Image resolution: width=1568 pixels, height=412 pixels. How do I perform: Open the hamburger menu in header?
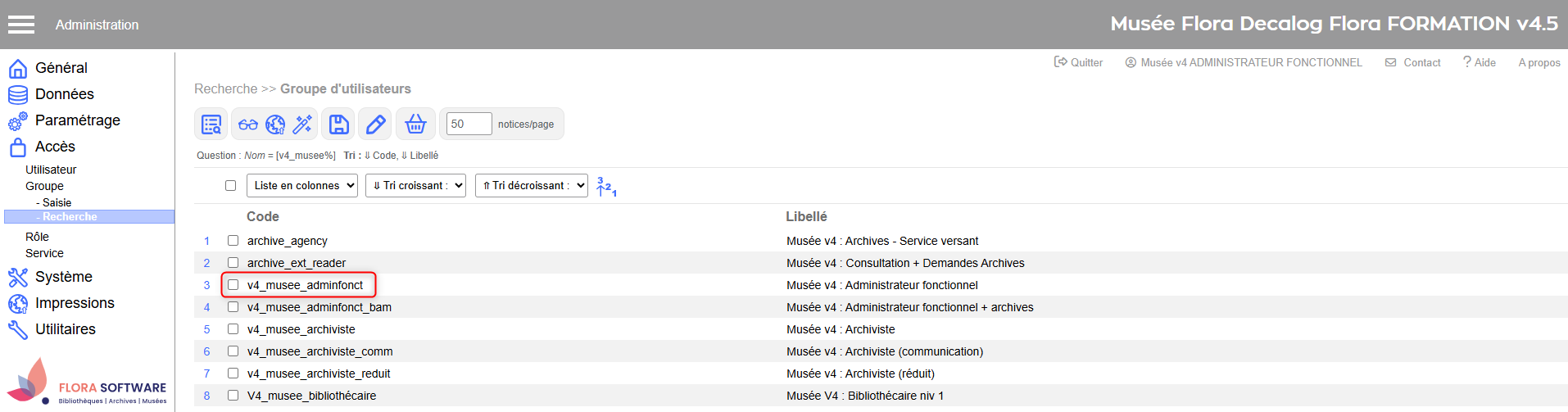21,25
